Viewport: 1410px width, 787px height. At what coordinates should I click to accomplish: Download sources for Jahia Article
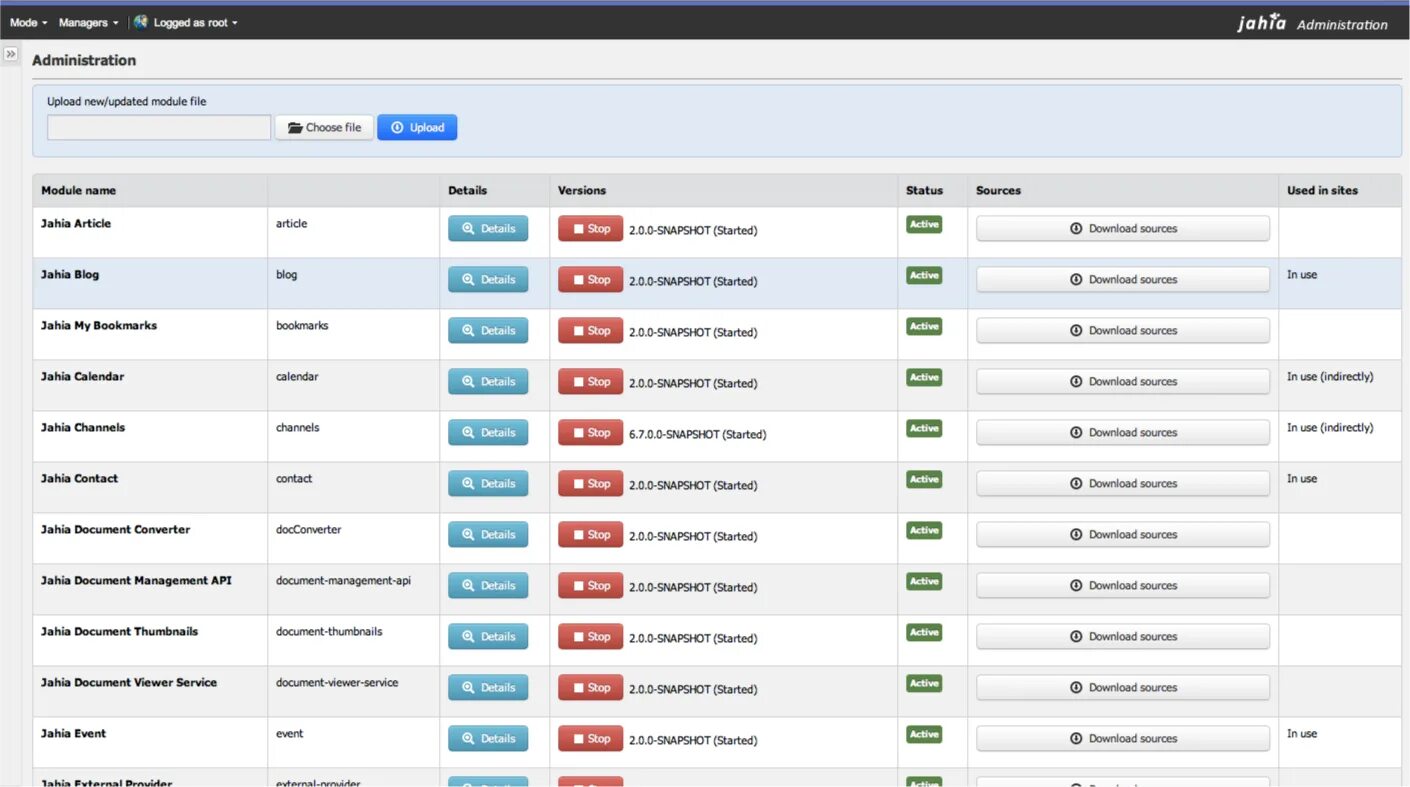click(x=1123, y=228)
